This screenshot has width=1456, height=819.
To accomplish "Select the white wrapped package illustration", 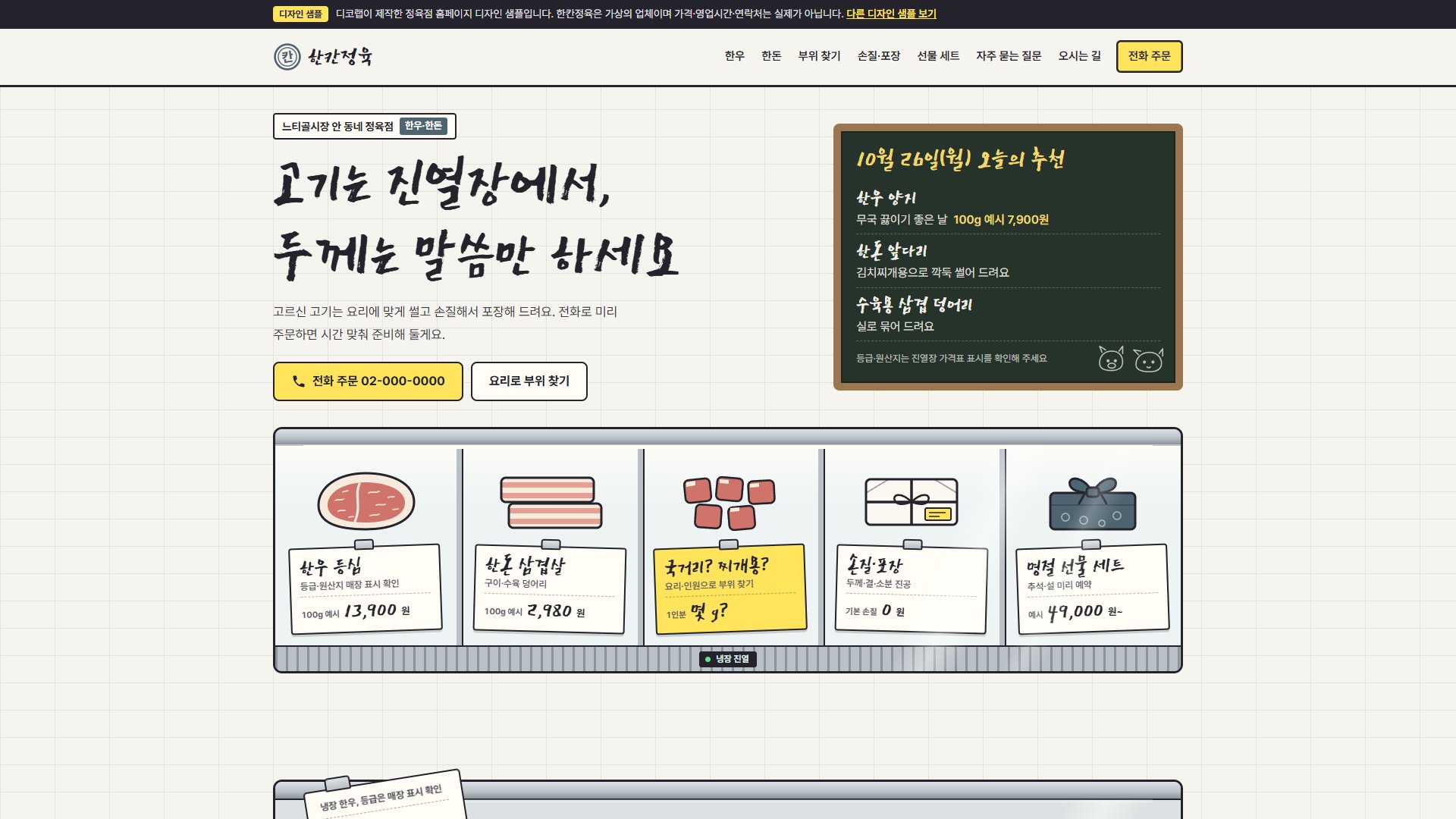I will tap(911, 501).
